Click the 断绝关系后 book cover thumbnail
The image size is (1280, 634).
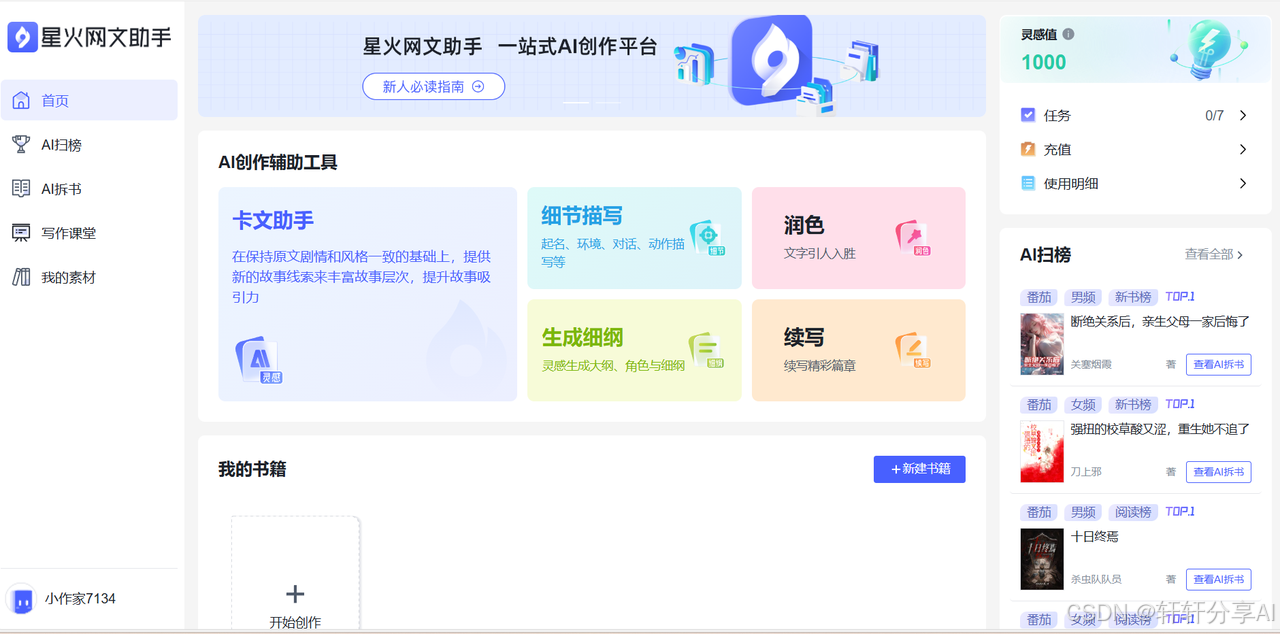(1041, 344)
